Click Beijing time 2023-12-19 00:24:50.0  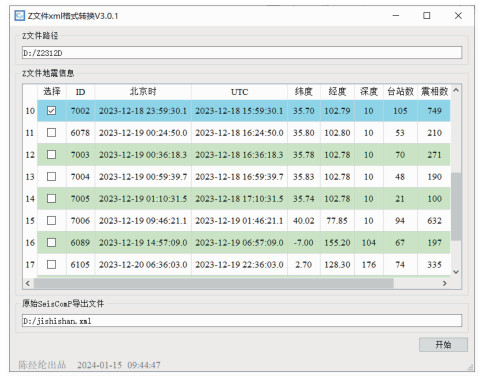143,133
